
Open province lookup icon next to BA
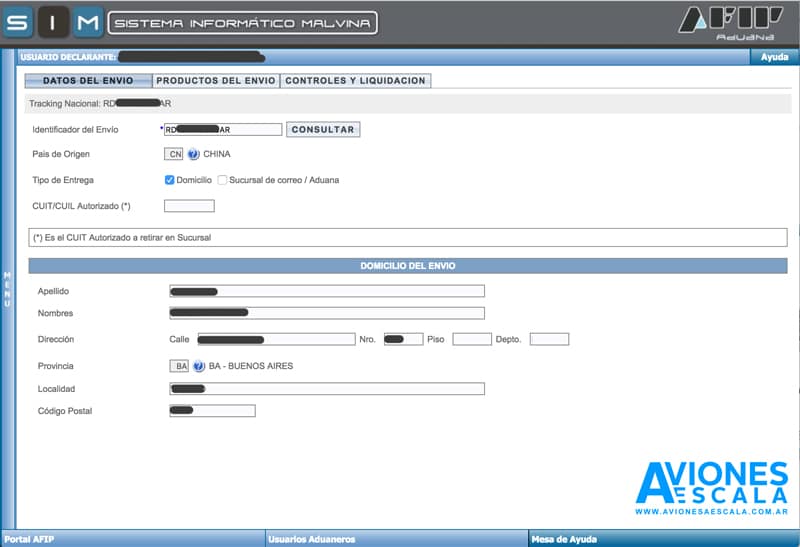click(199, 366)
